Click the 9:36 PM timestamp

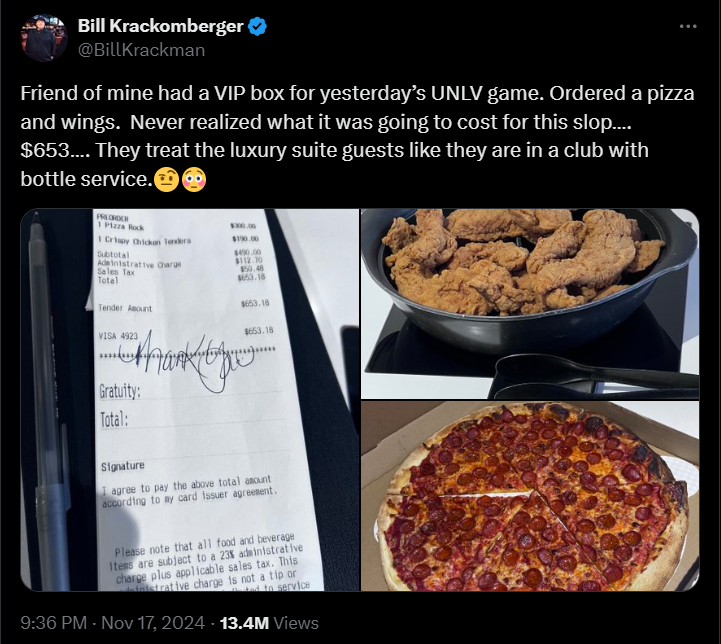(53, 623)
